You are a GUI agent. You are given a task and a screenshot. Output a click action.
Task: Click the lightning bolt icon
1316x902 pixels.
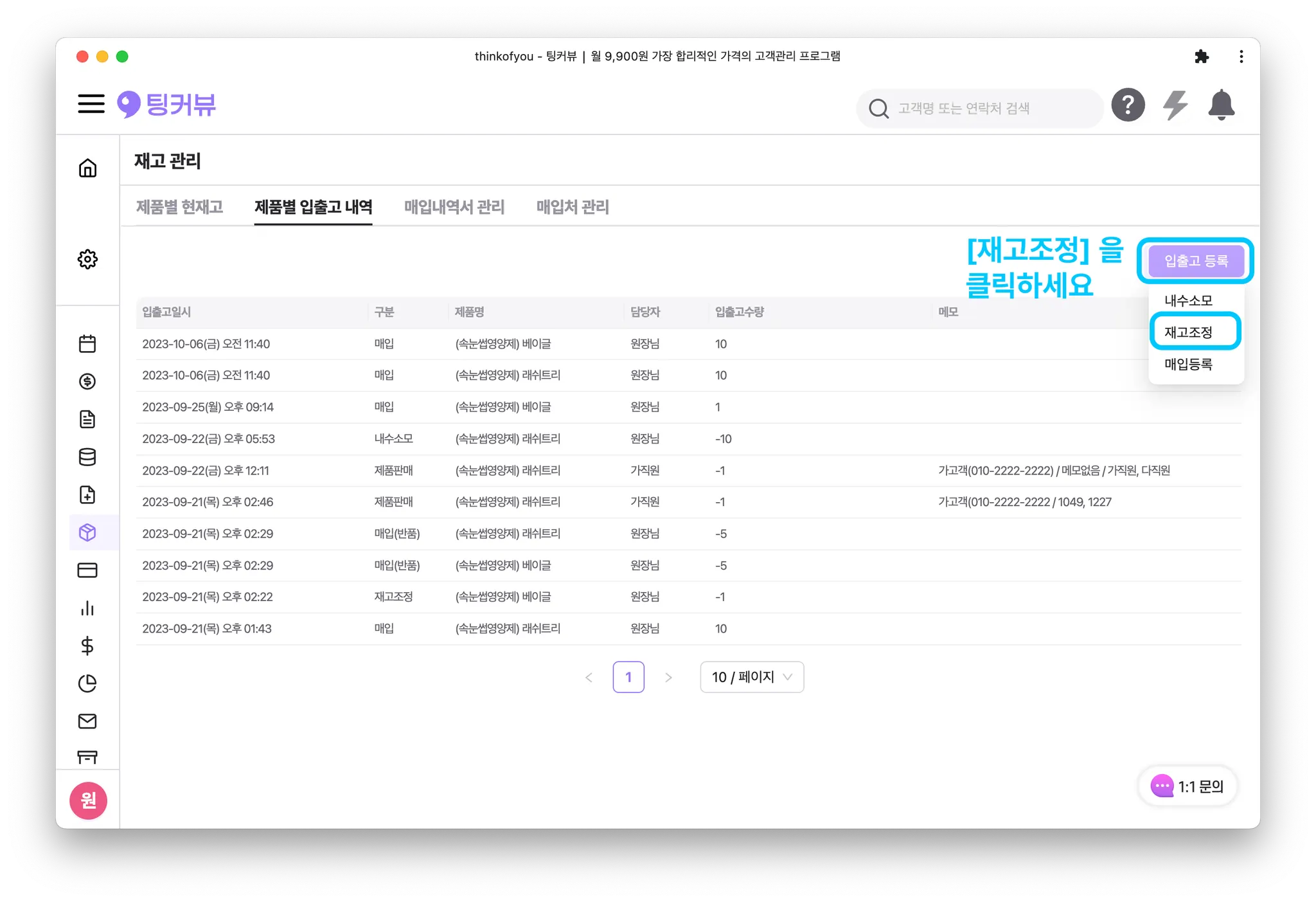pyautogui.click(x=1175, y=105)
